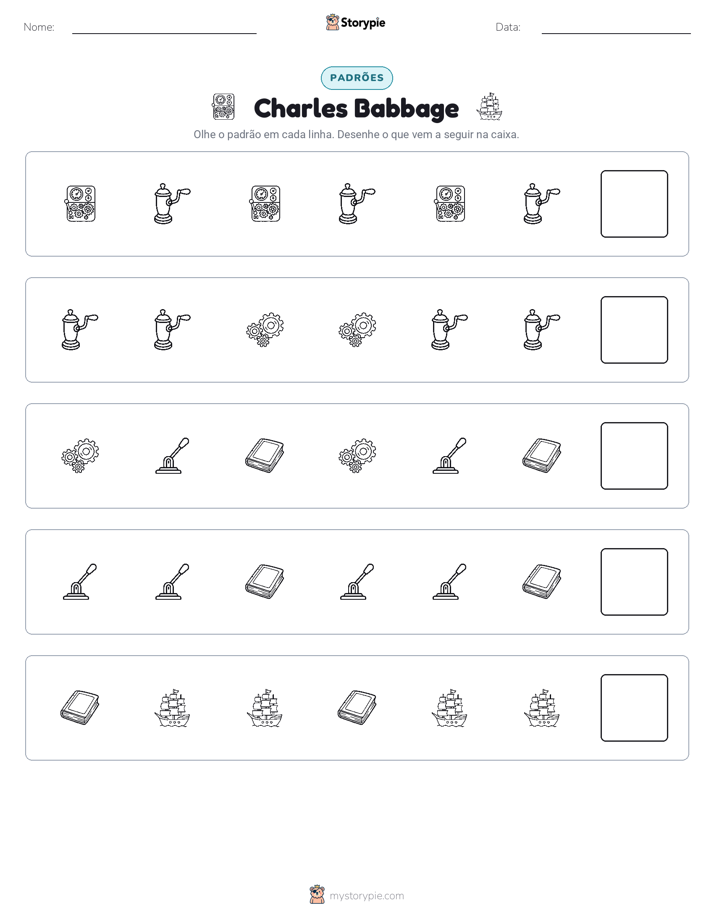Click the first ship icon in row five
The height and width of the screenshot is (924, 714).
pyautogui.click(x=172, y=707)
